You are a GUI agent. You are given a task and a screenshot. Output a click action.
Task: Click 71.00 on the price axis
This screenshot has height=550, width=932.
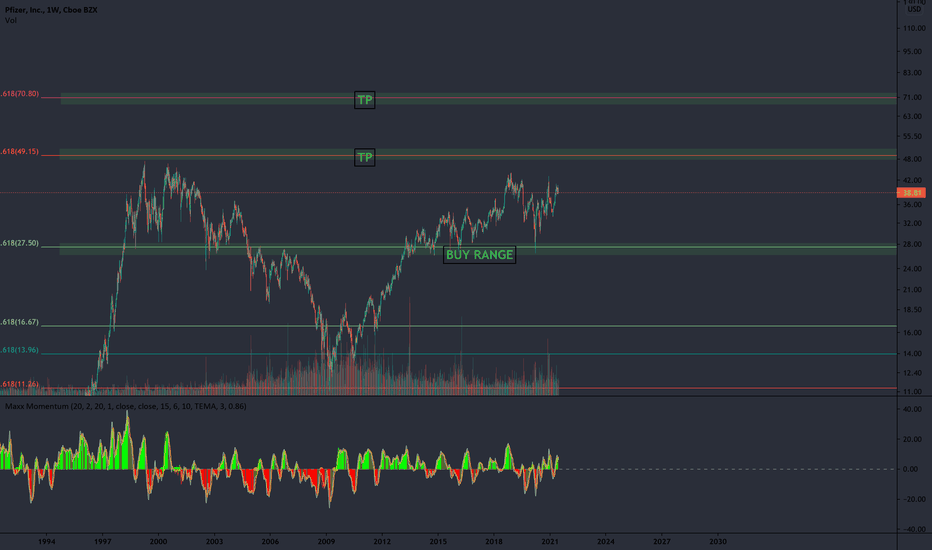913,98
